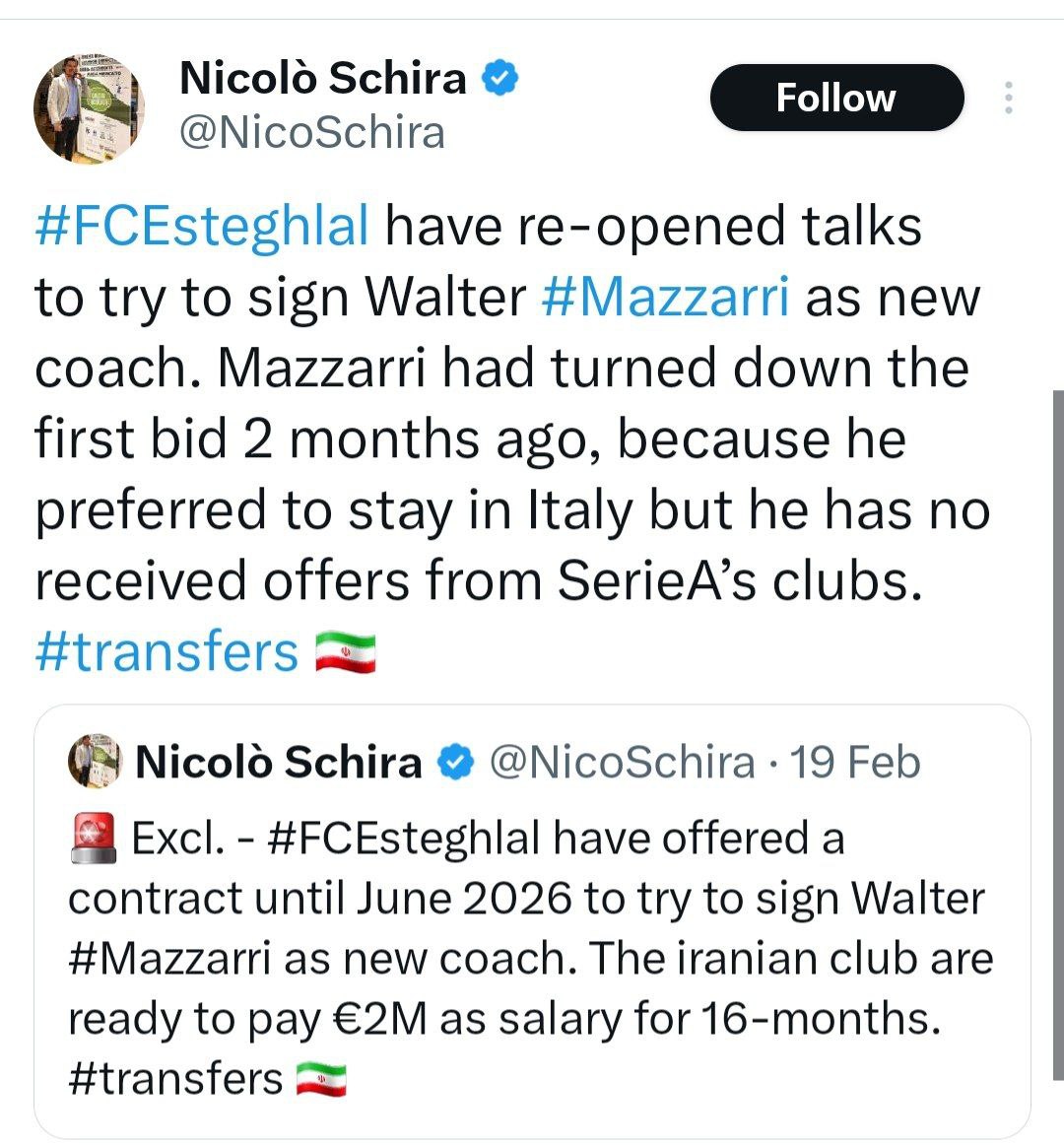Image resolution: width=1064 pixels, height=1146 pixels.
Task: Click the 19 Feb date on the quoted tweet
Action: click(856, 763)
